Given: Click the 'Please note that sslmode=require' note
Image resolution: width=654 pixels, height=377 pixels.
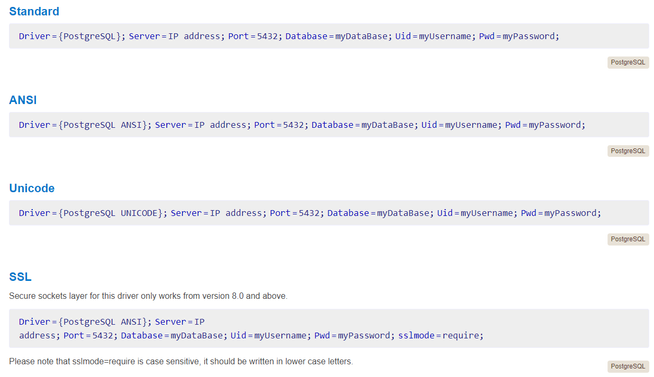Looking at the screenshot, I should [181, 362].
